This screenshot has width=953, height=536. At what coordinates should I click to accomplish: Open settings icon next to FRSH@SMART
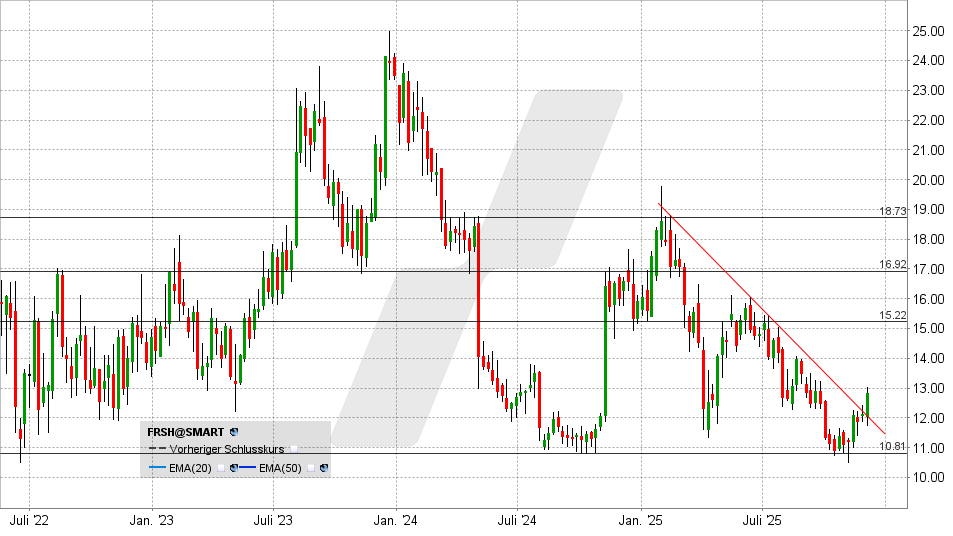[x=234, y=432]
